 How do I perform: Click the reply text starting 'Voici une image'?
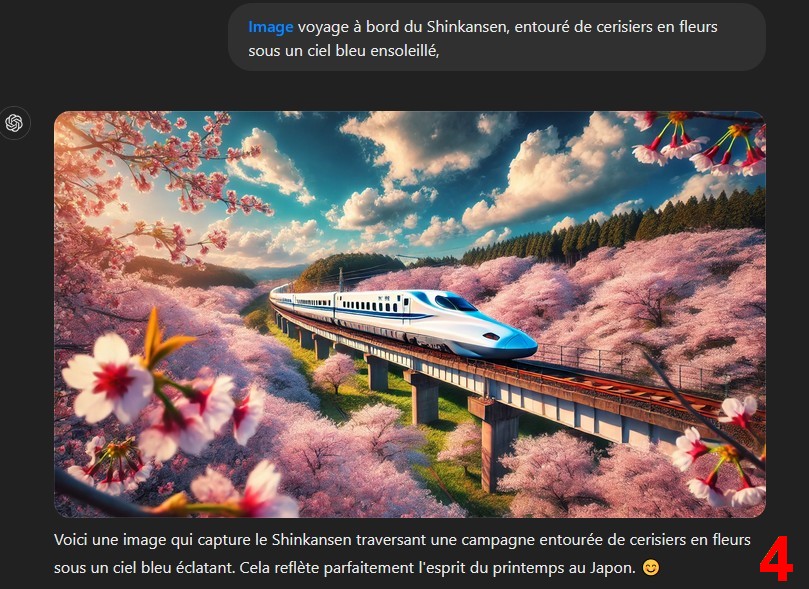(x=402, y=554)
